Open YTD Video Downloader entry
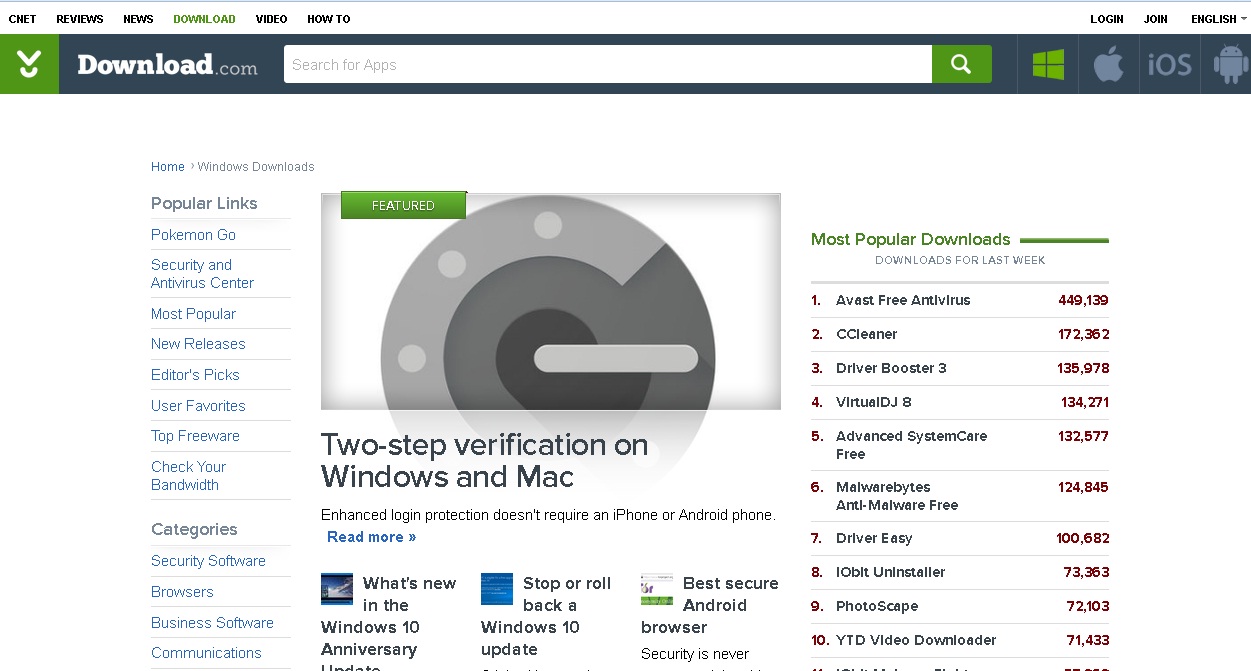Image resolution: width=1251 pixels, height=671 pixels. pyautogui.click(x=916, y=640)
